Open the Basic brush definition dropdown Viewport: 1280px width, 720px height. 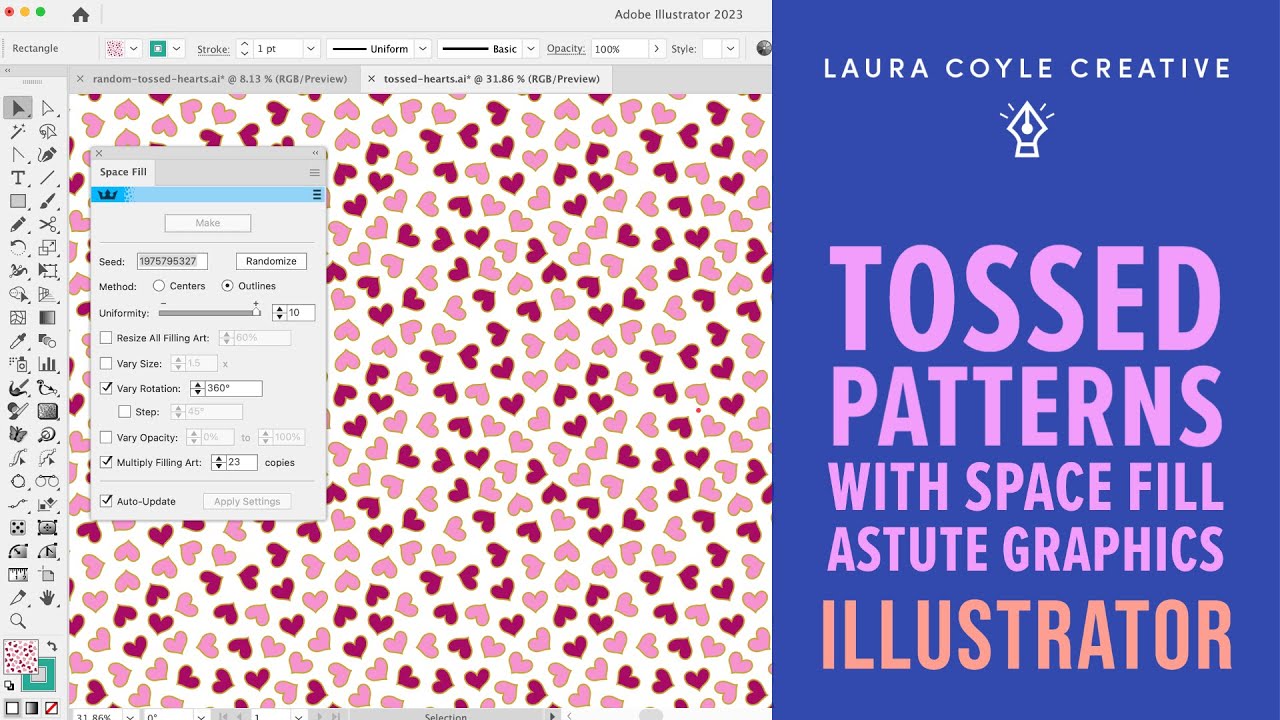coord(531,48)
